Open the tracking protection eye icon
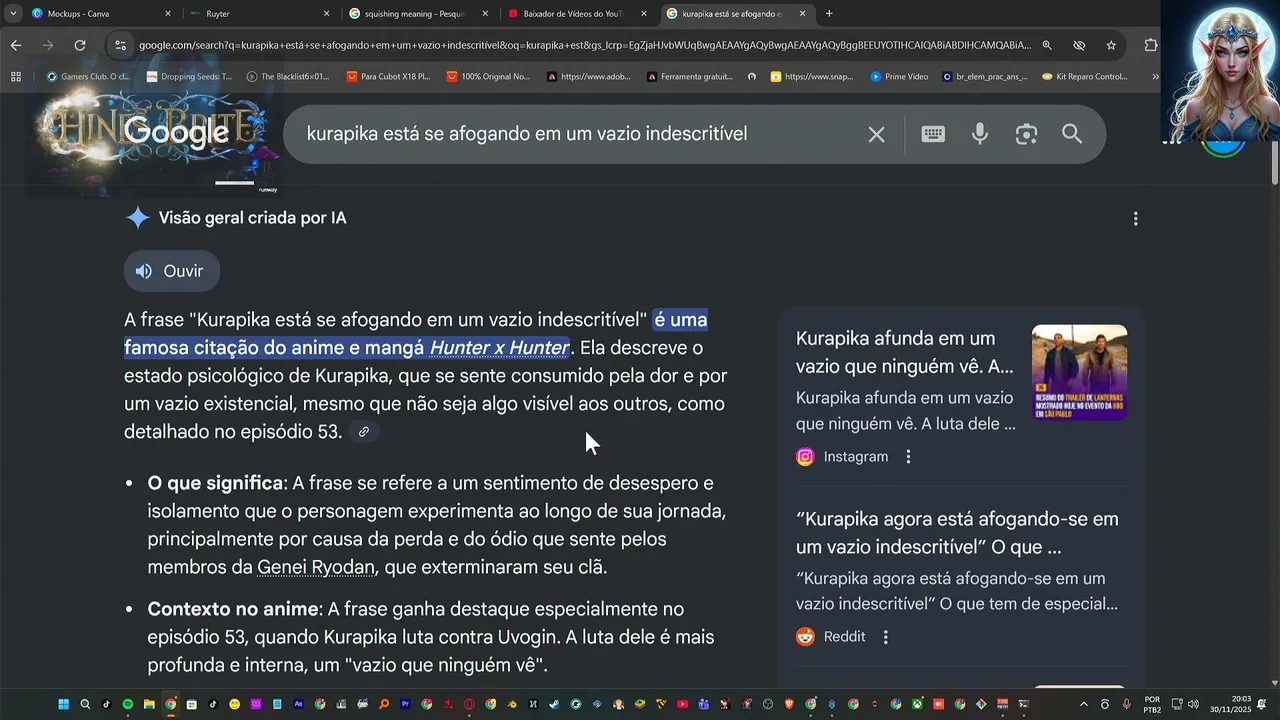Image resolution: width=1280 pixels, height=720 pixels. pos(1079,45)
